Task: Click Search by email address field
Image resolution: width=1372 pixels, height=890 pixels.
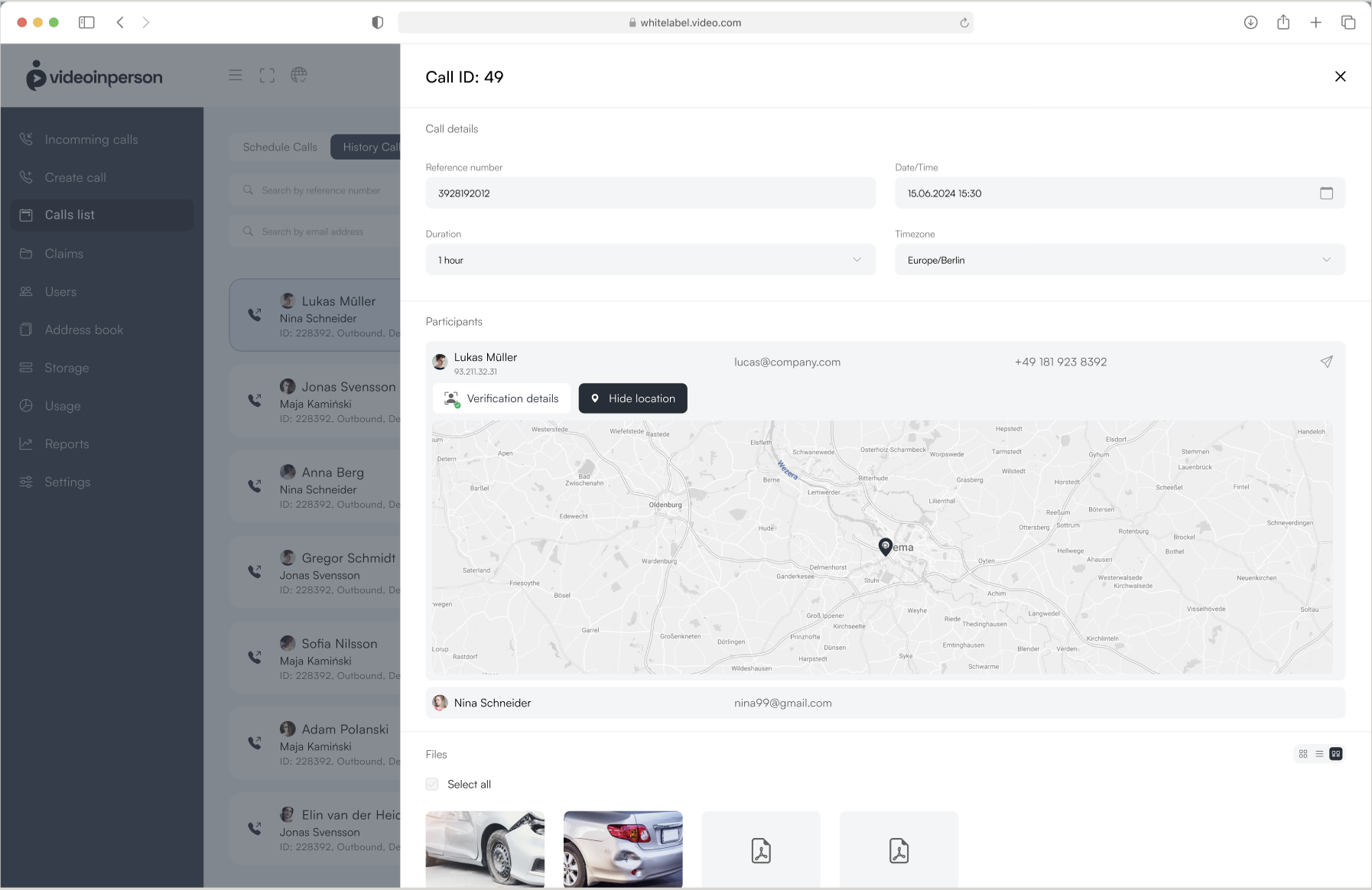Action: coord(315,232)
